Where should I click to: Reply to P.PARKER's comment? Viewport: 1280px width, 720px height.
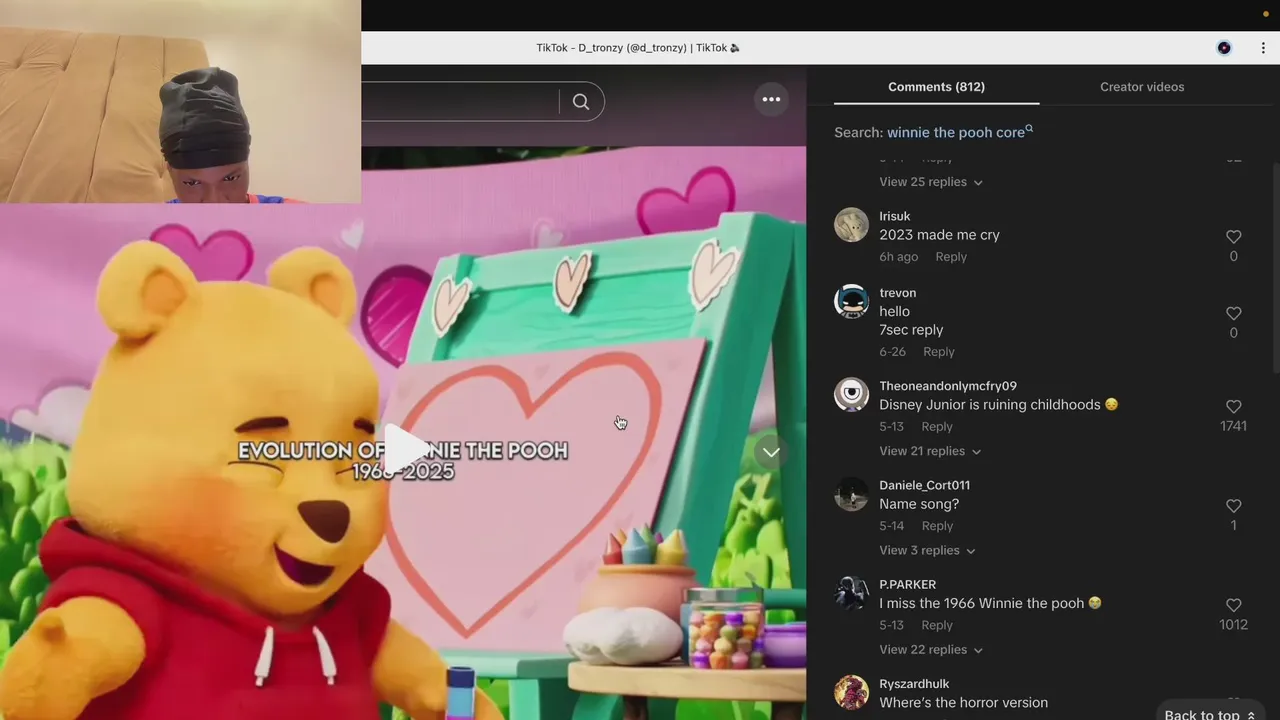point(937,625)
